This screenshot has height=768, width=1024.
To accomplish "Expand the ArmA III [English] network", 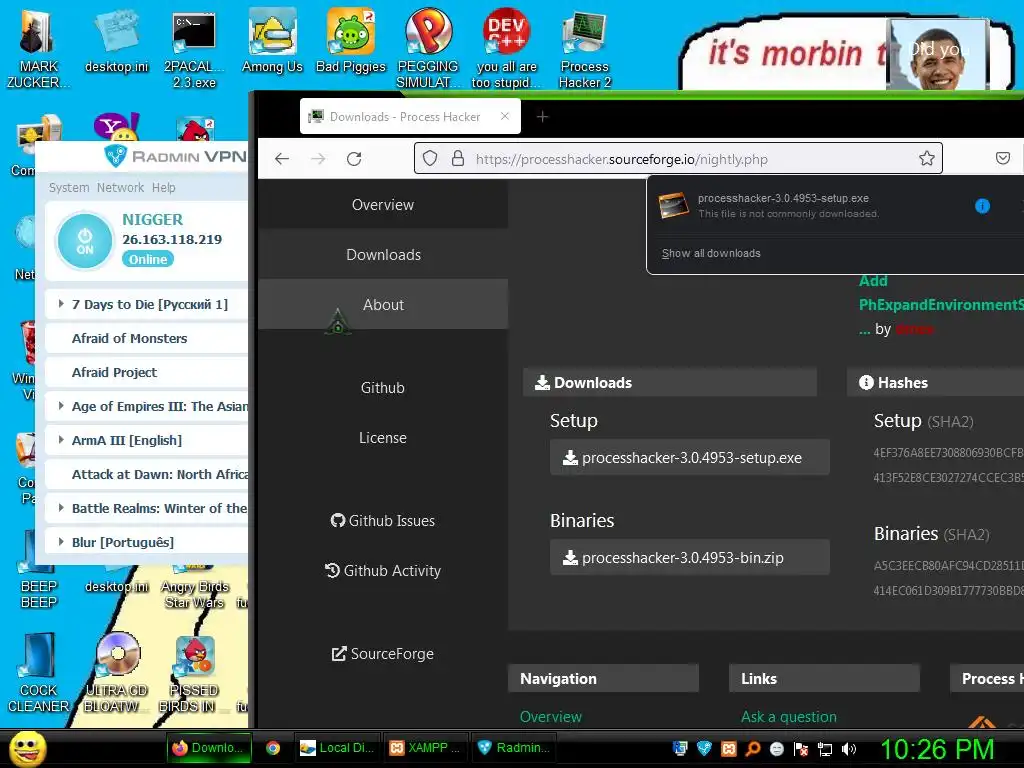I will tap(61, 440).
